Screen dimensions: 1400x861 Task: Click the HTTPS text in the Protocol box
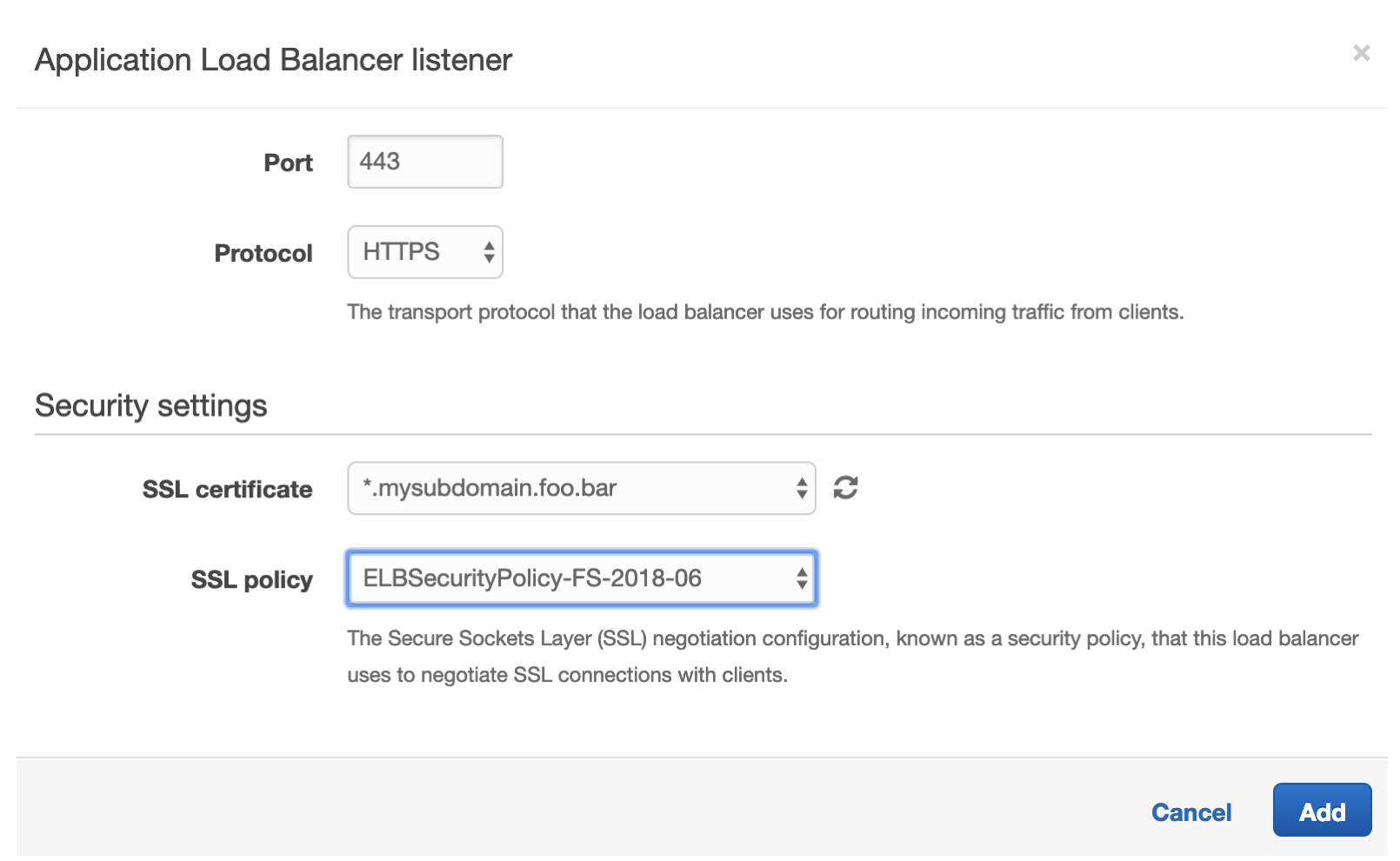[401, 252]
